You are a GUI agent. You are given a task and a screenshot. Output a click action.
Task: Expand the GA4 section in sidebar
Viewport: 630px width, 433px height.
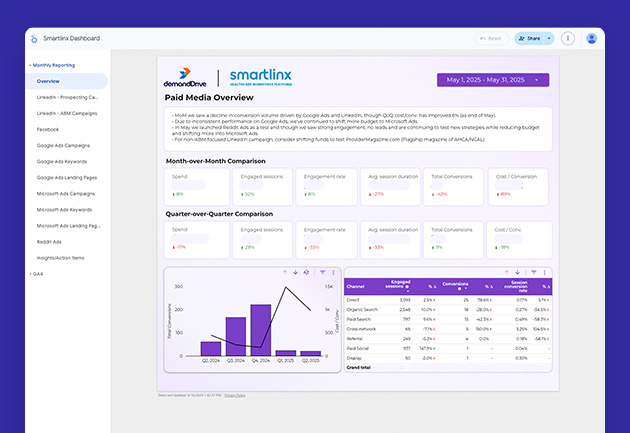pyautogui.click(x=37, y=274)
